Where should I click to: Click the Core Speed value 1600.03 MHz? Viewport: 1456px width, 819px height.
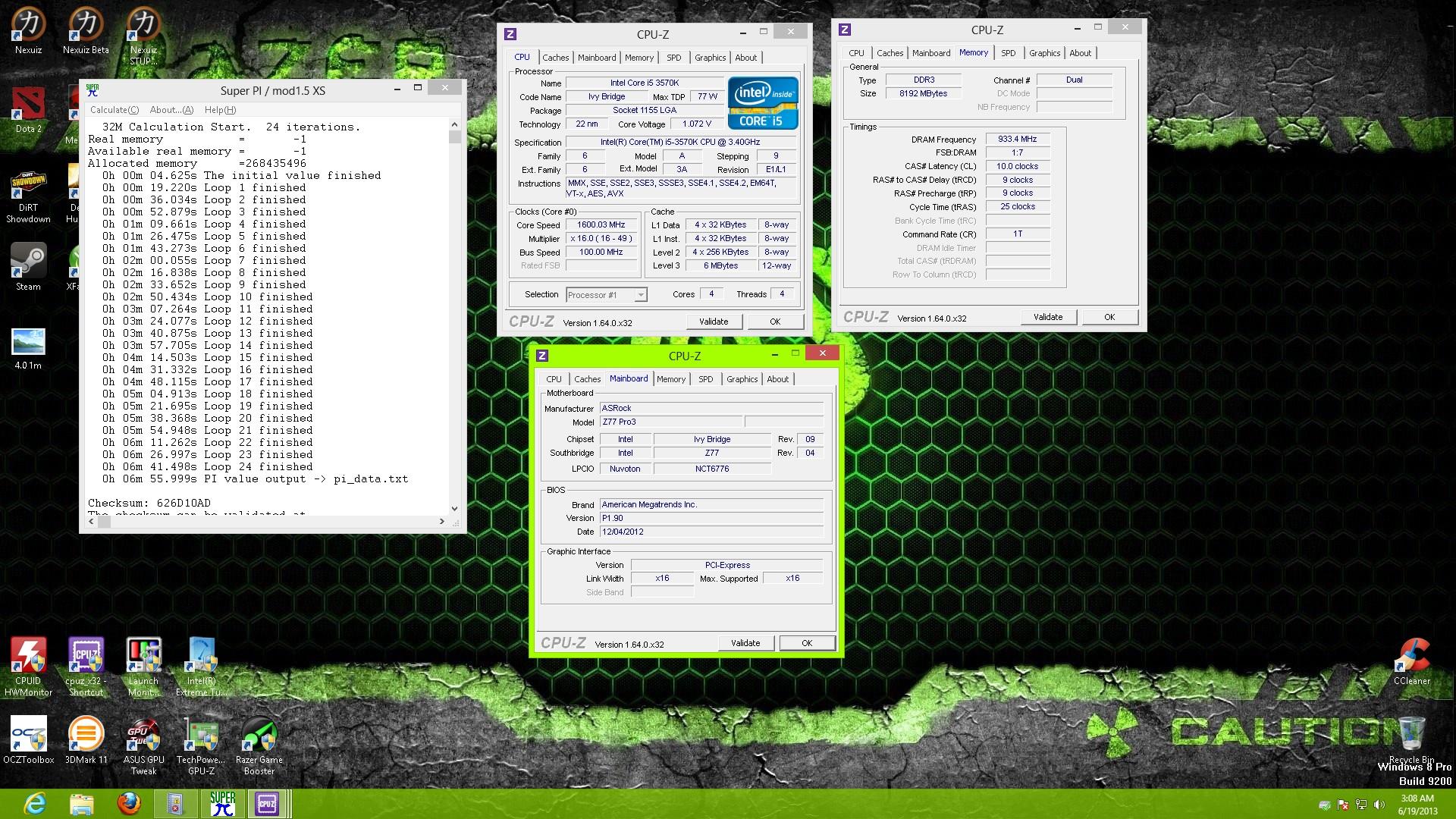point(601,225)
